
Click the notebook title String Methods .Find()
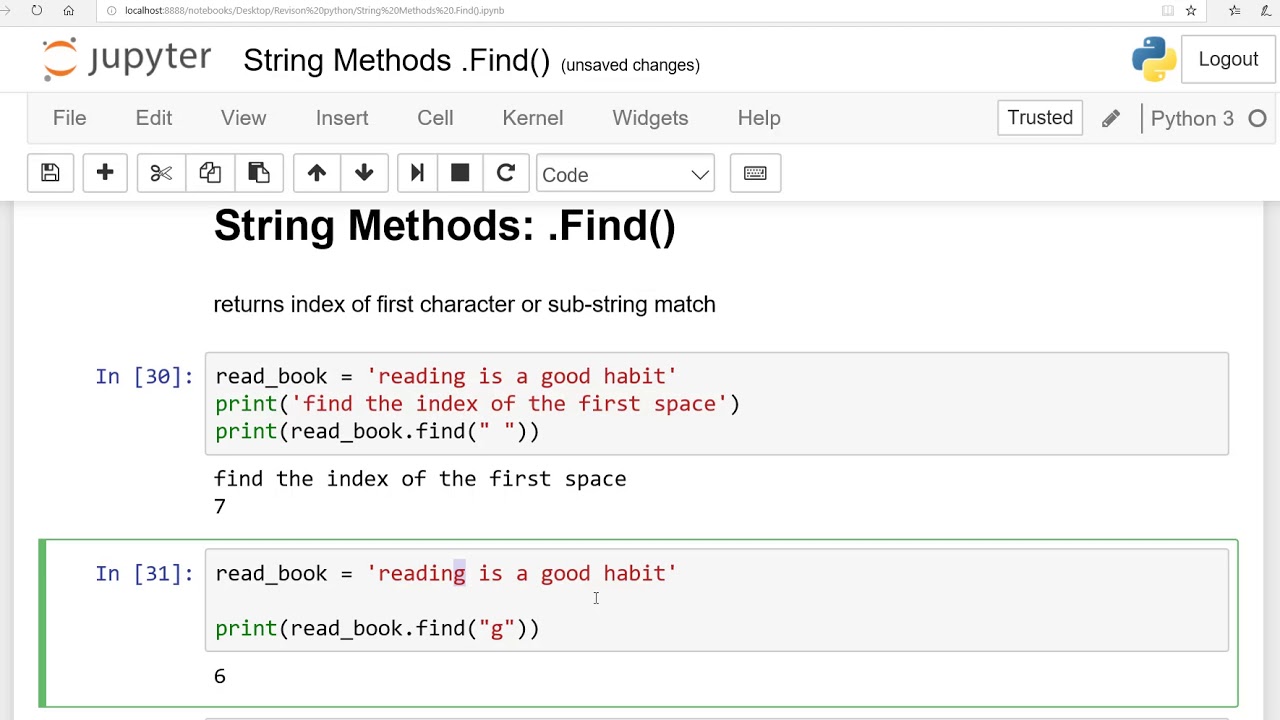pos(396,61)
